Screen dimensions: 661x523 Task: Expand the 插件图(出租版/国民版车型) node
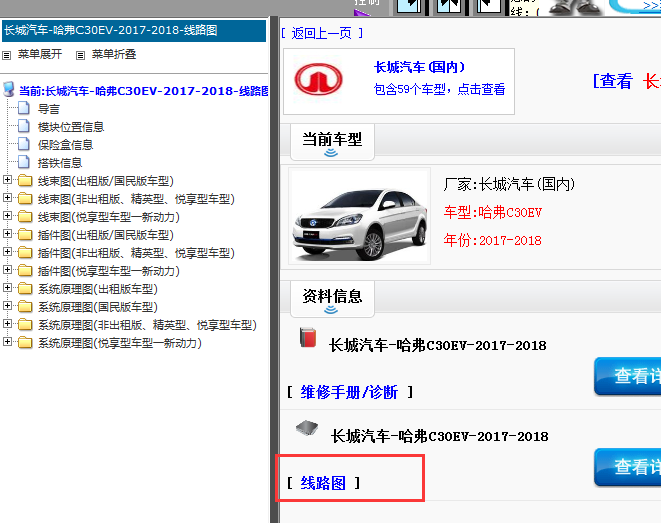coord(7,233)
